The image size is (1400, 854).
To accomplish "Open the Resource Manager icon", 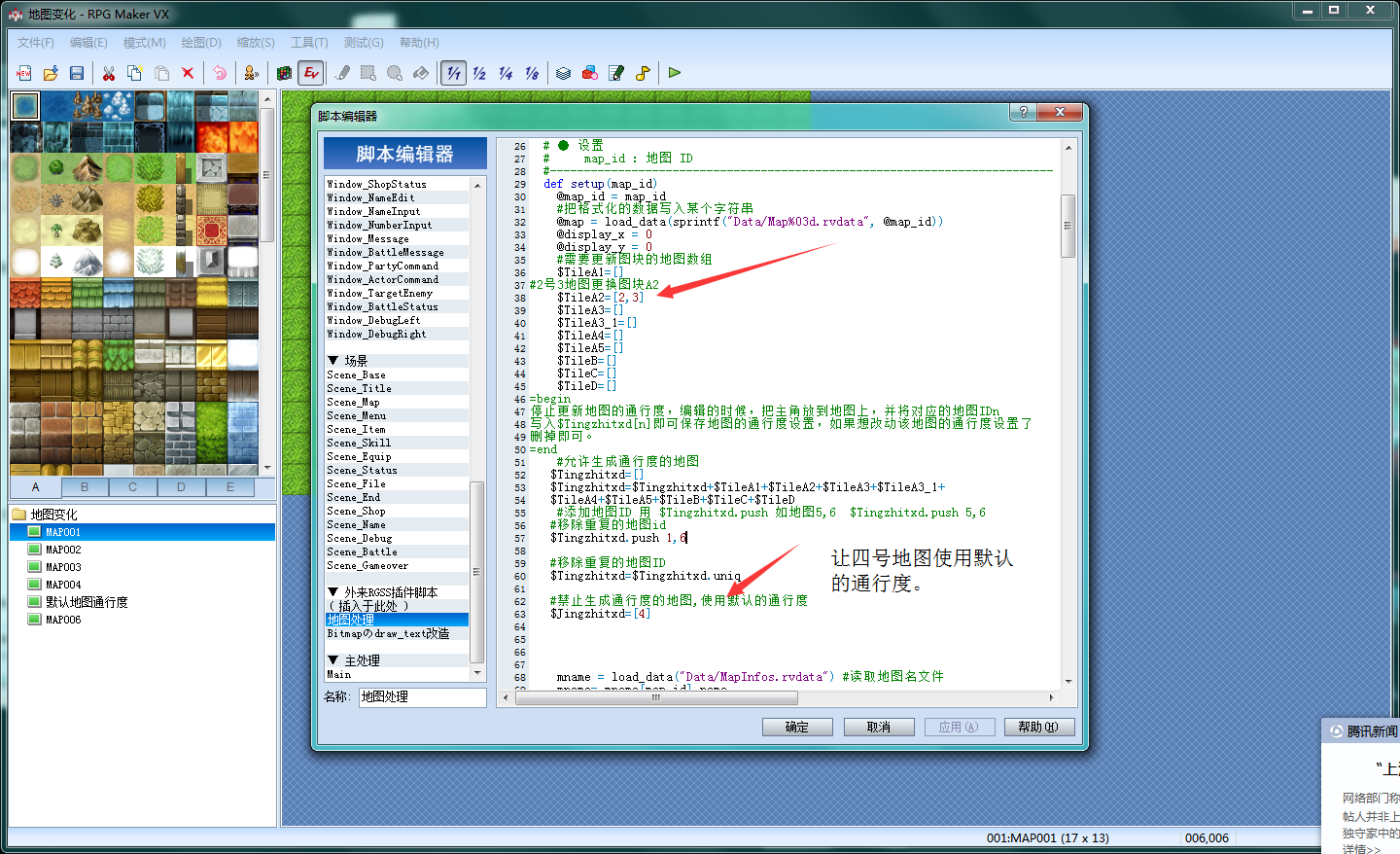I will click(x=589, y=73).
